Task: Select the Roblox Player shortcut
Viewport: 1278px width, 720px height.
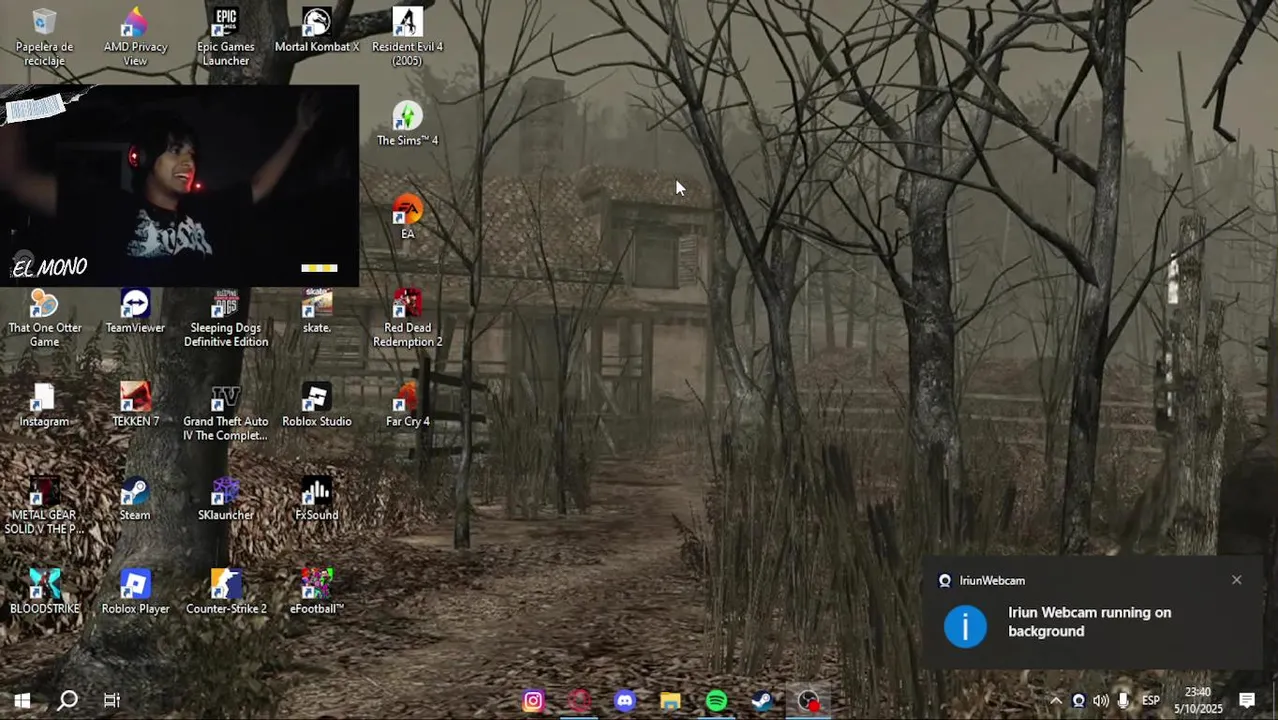Action: [135, 592]
